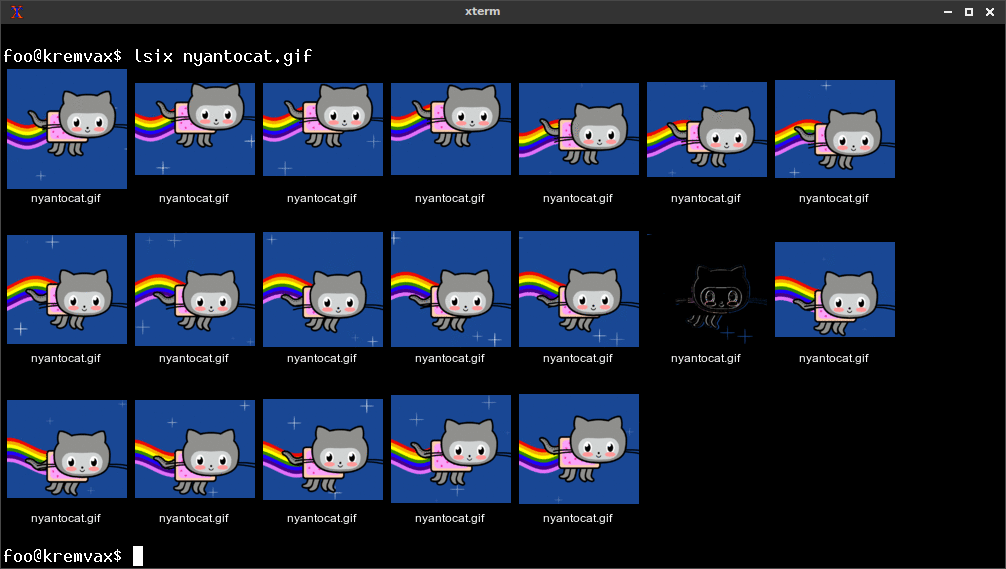Click the white cursor block at the bottom prompt
Viewport: 1006px width, 569px height.
click(x=138, y=556)
